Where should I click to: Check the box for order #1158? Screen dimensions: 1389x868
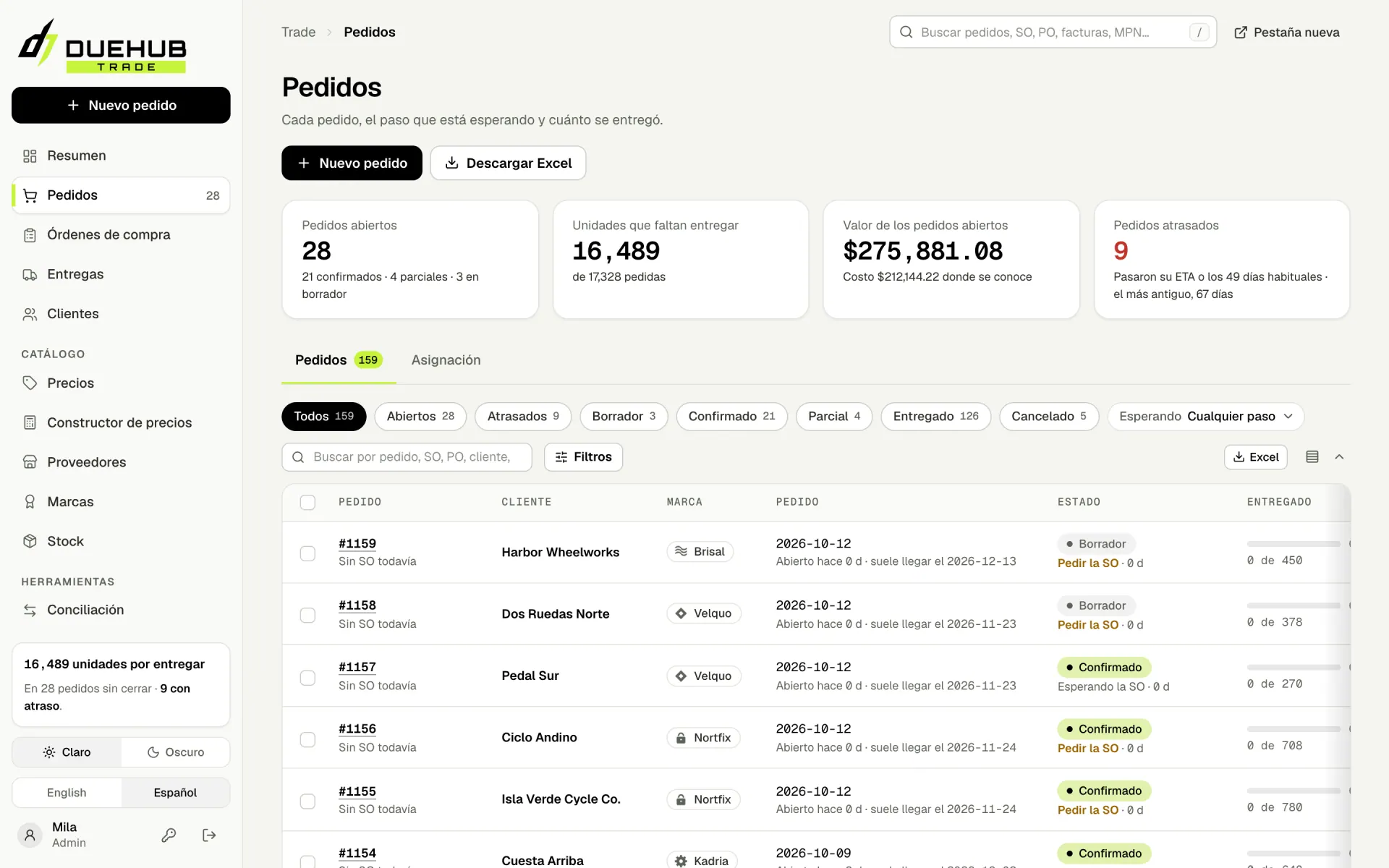tap(307, 616)
